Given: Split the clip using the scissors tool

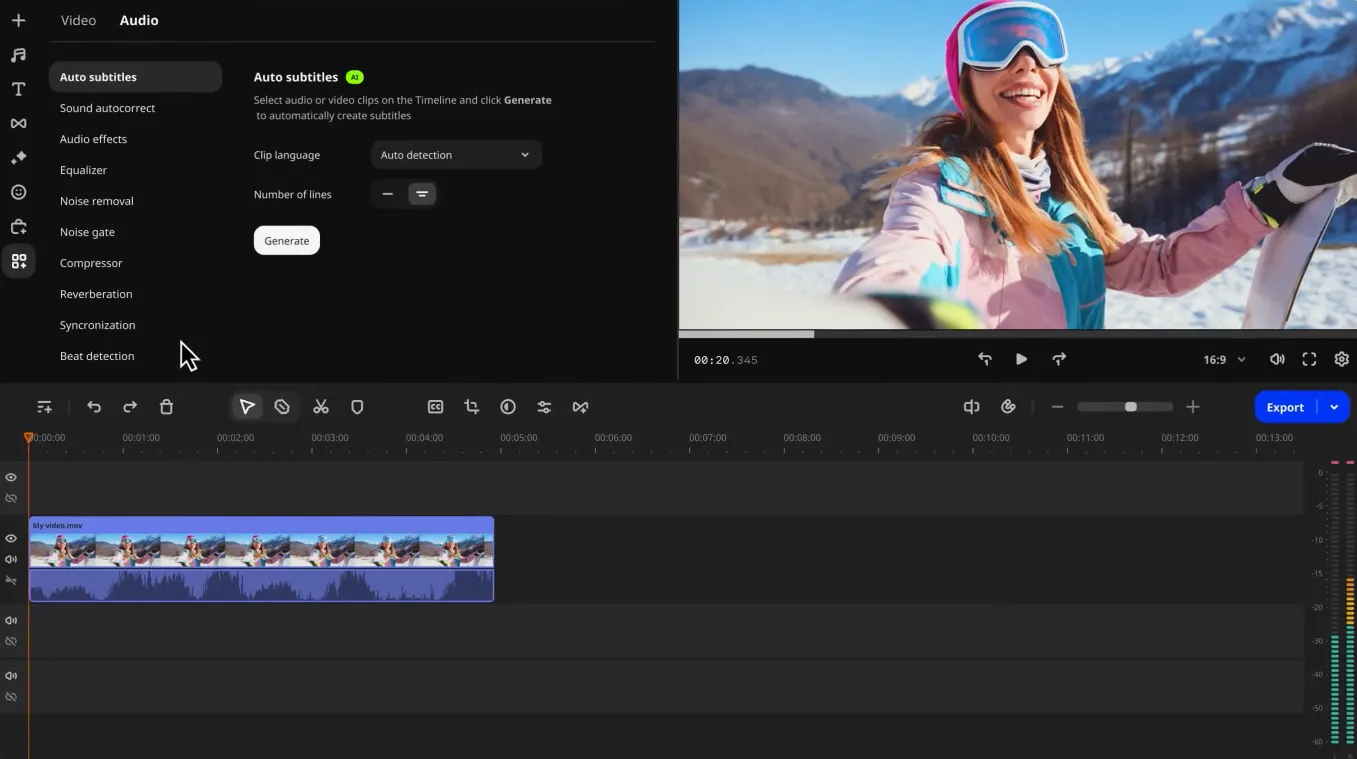Looking at the screenshot, I should pos(321,406).
